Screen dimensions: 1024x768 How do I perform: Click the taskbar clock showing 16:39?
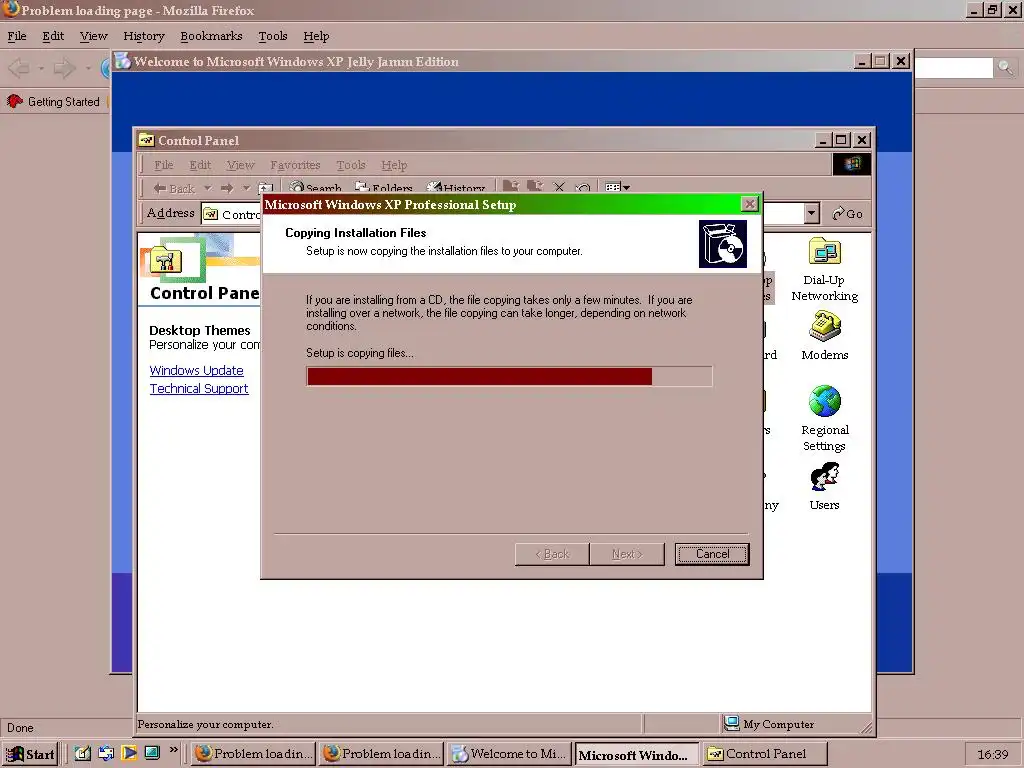(x=993, y=754)
